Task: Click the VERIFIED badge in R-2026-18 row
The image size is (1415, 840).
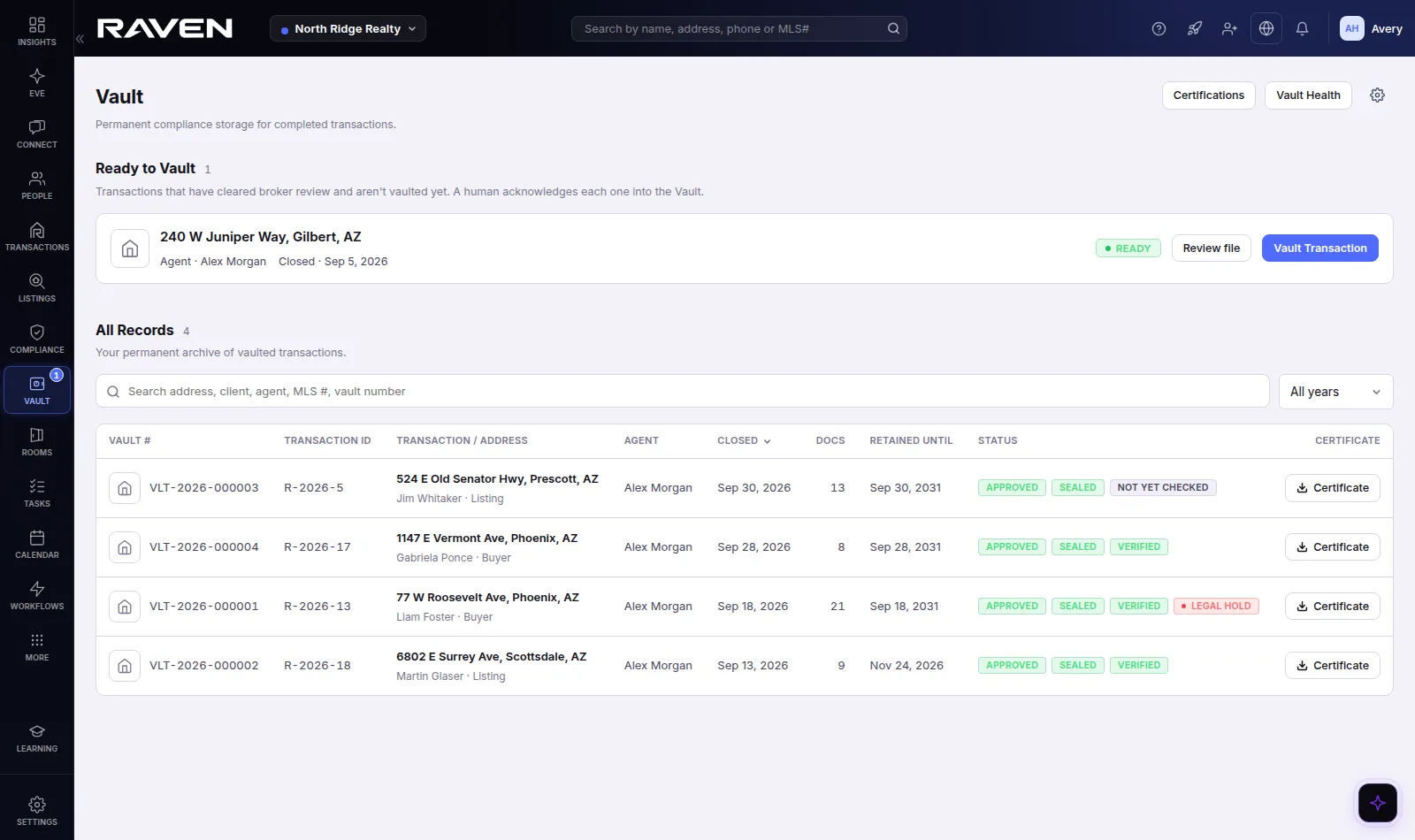Action: 1138,666
